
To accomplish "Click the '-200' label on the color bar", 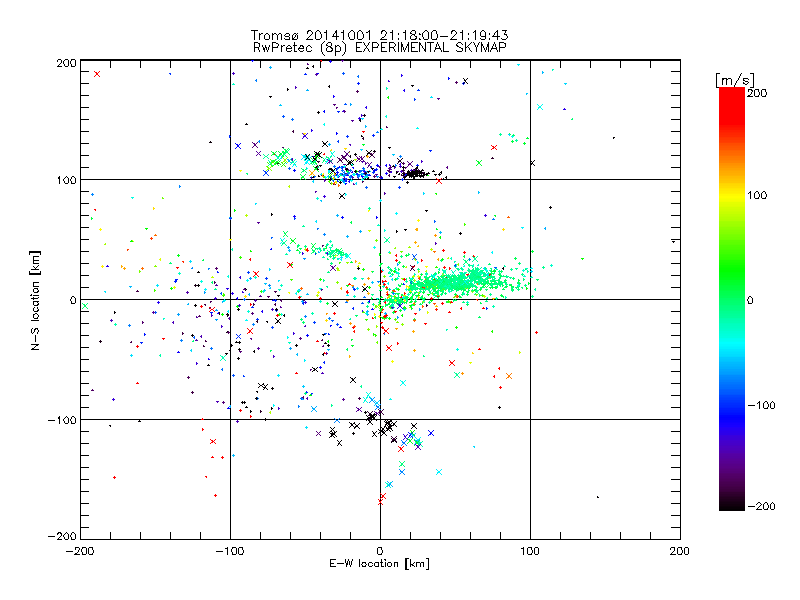I will [761, 506].
